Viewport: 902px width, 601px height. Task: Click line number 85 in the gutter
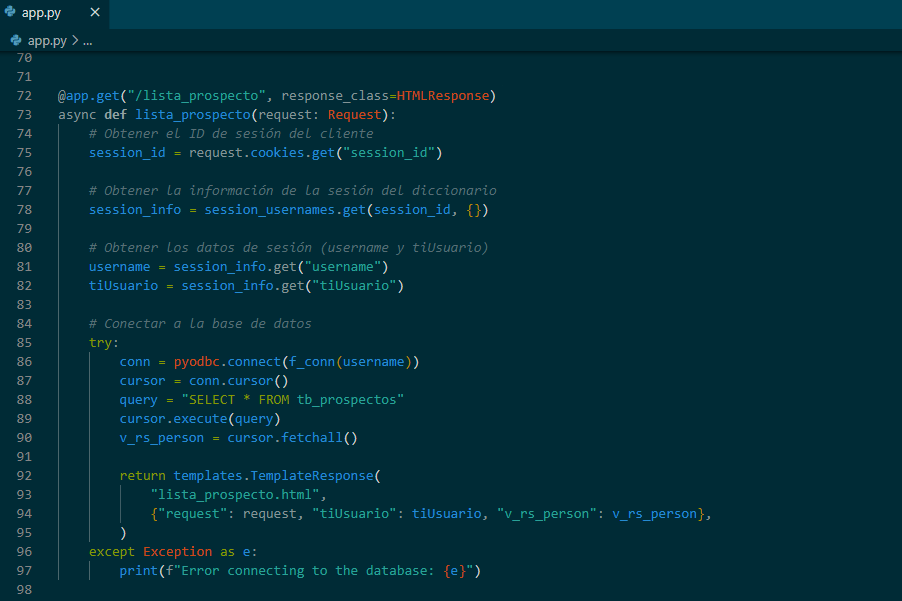pos(24,343)
